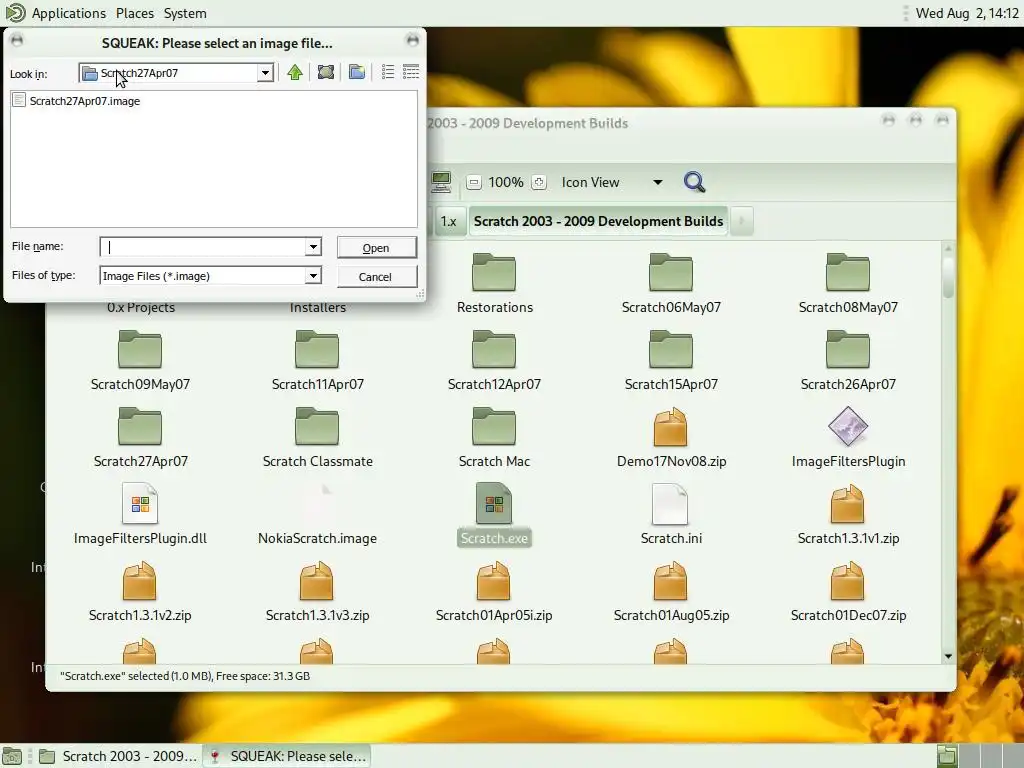Viewport: 1024px width, 768px height.
Task: Select the Scratch06May07 folder
Action: [671, 283]
